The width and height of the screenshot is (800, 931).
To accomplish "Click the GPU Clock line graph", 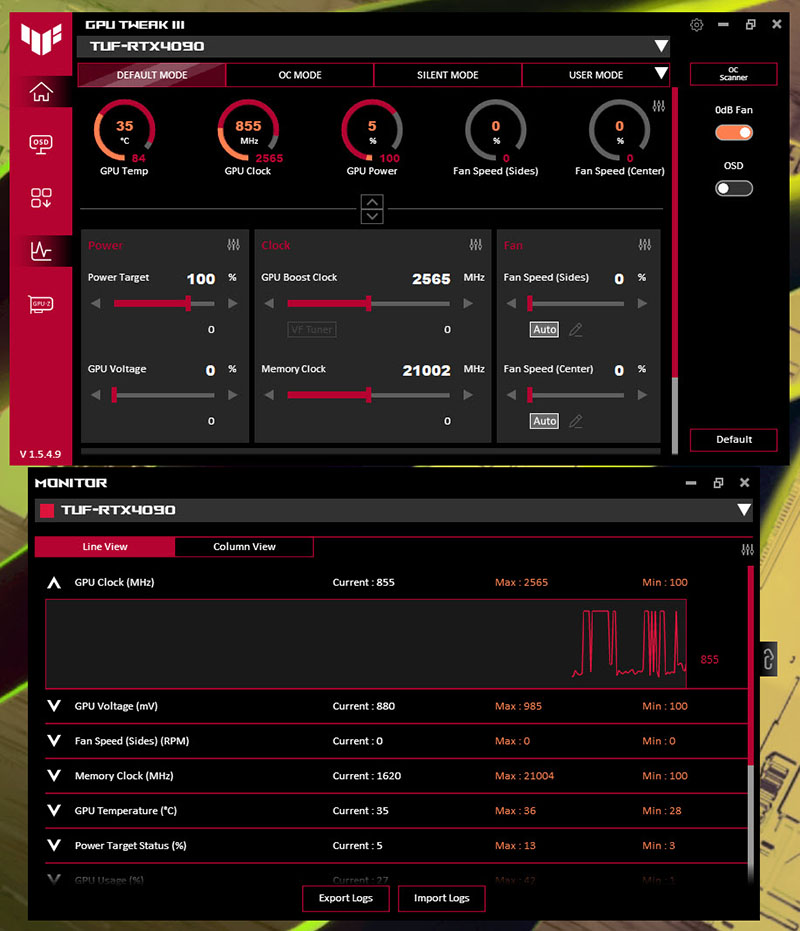I will coord(366,644).
